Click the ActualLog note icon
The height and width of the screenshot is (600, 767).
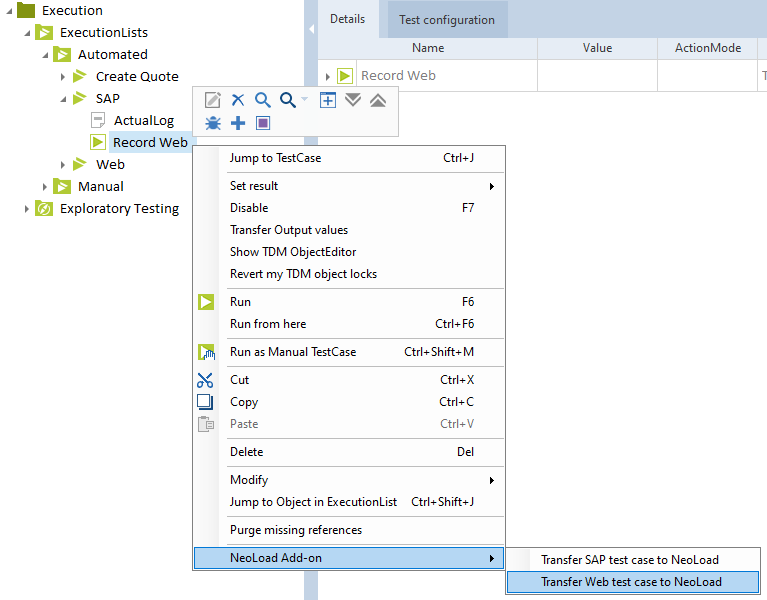tap(98, 120)
